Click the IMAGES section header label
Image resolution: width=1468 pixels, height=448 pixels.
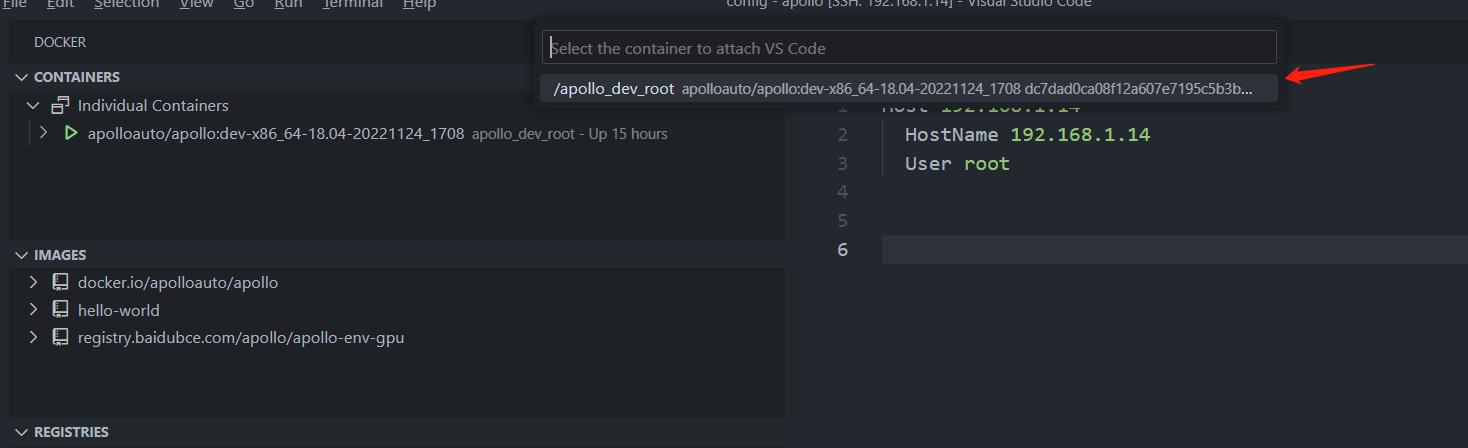pos(60,255)
